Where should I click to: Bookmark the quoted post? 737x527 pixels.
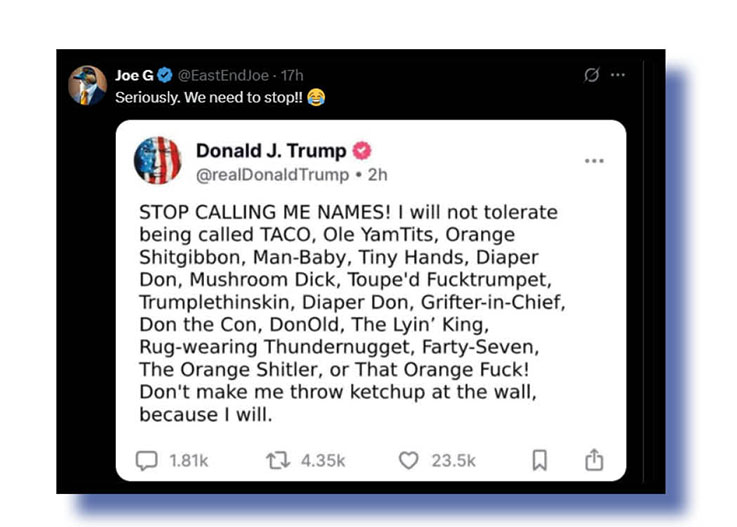point(539,460)
